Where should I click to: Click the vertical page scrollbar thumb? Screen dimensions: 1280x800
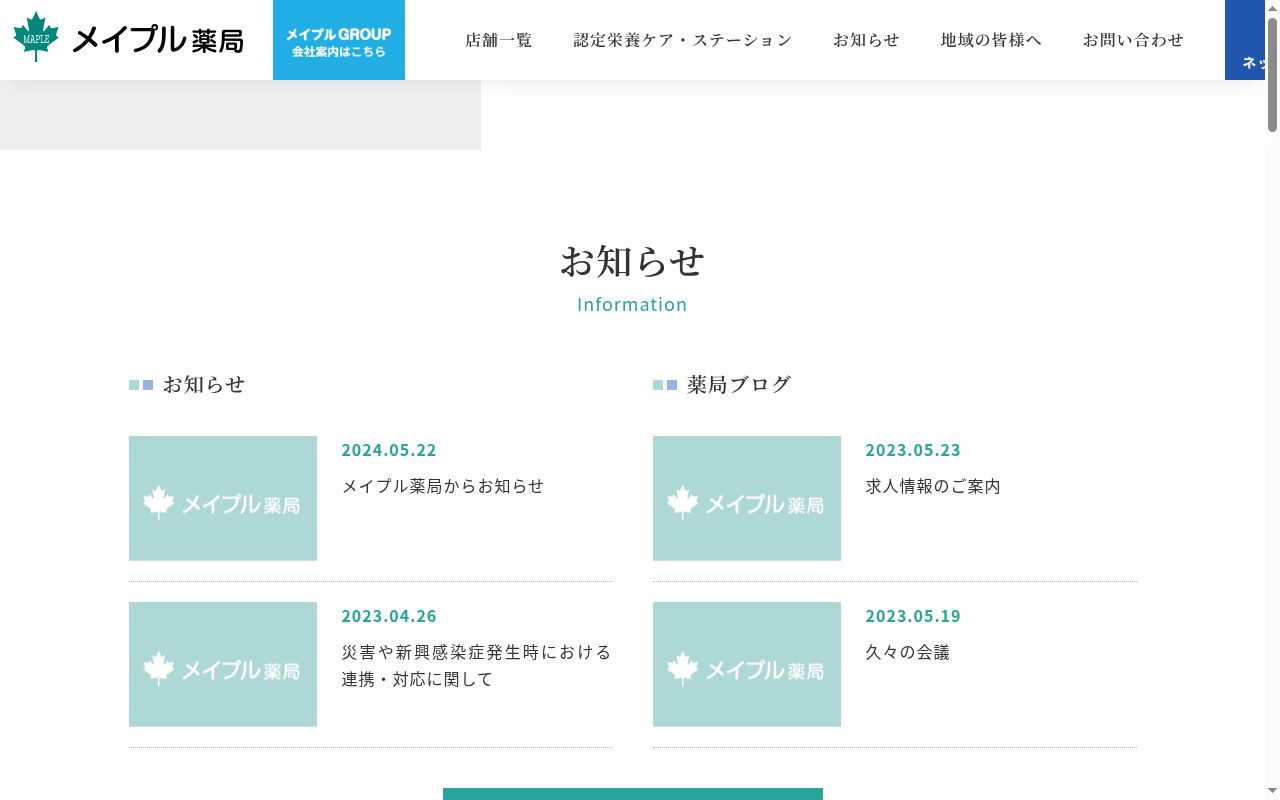point(1273,75)
